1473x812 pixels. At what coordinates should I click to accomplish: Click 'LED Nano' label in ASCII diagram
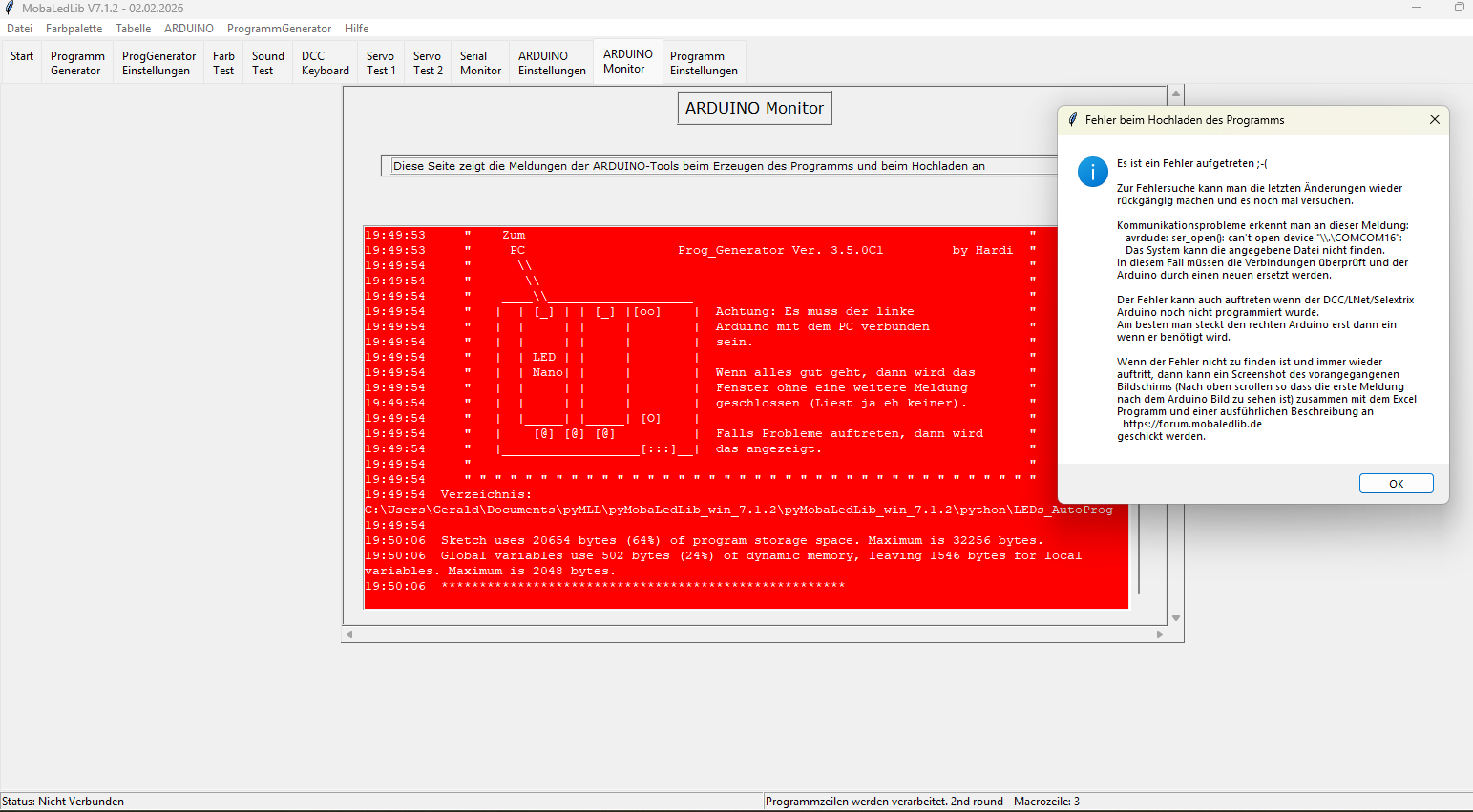[547, 364]
